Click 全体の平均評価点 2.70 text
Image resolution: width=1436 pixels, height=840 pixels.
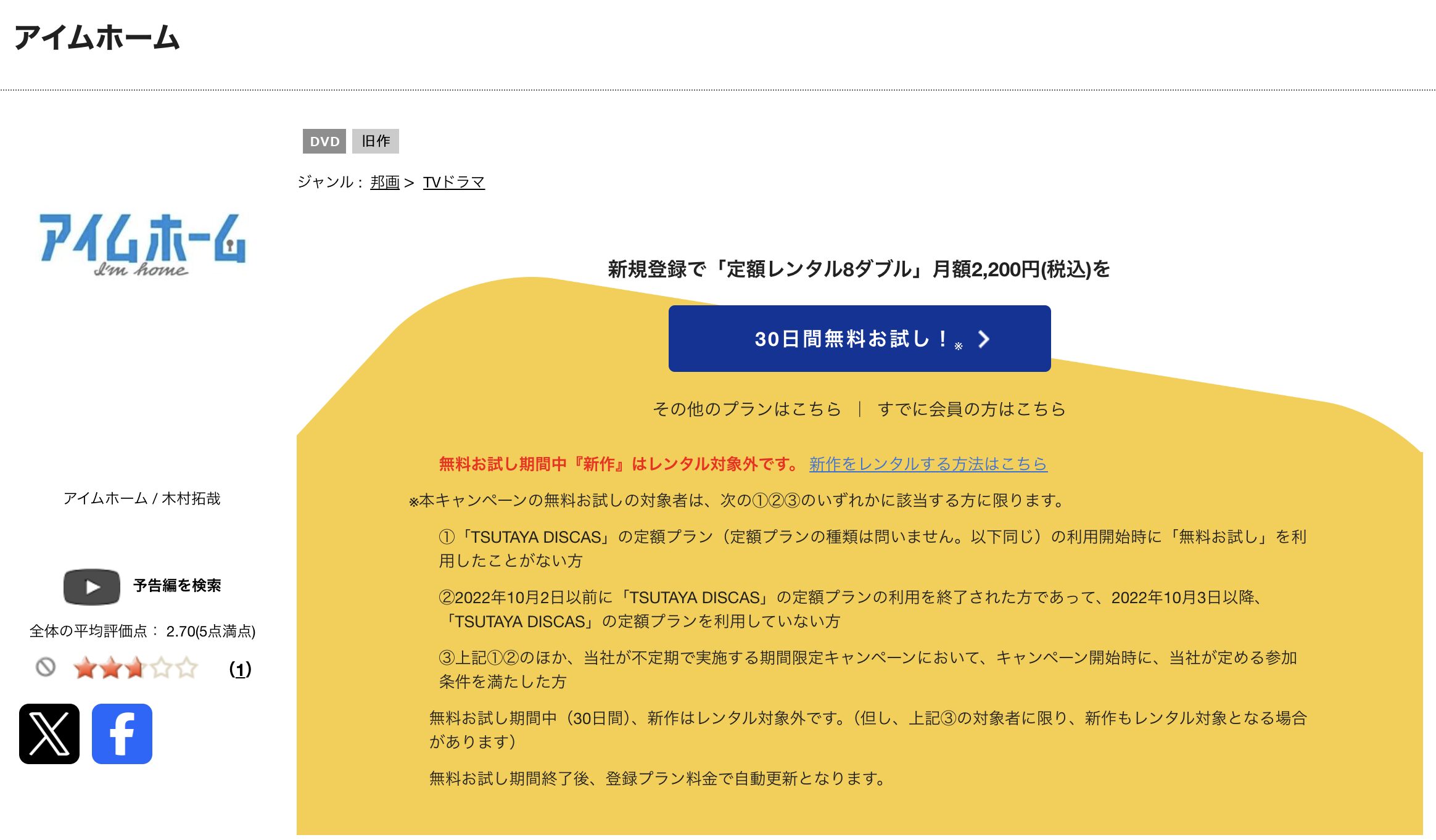142,631
